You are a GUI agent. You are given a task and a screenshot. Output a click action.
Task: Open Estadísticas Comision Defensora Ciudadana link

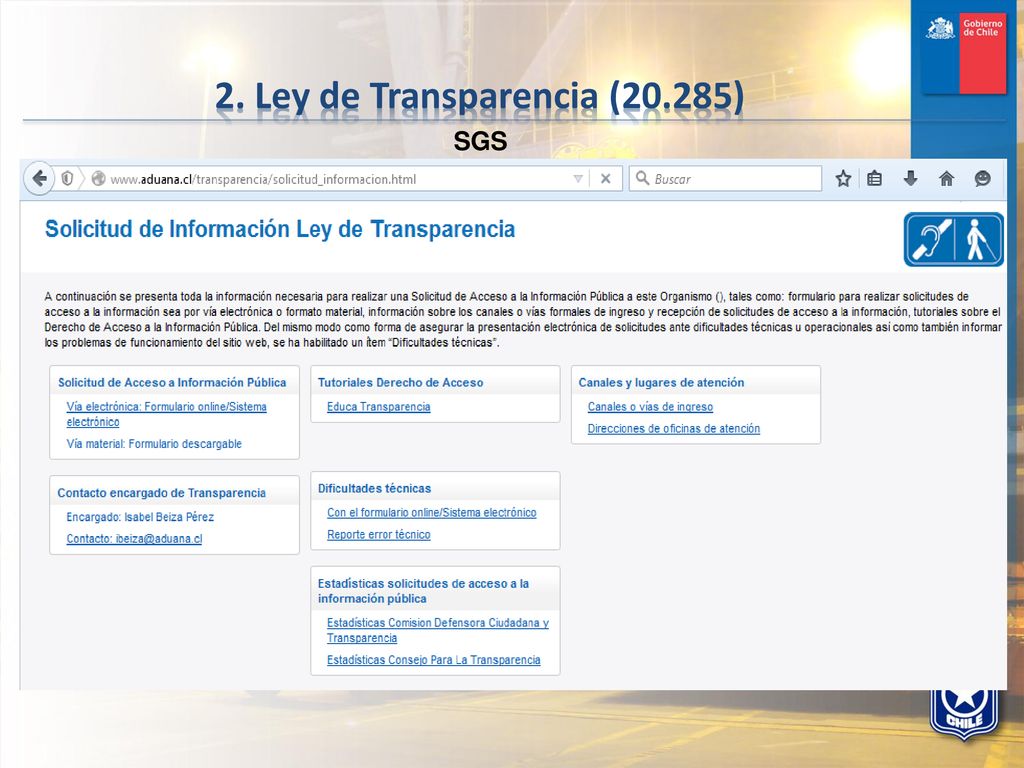tap(438, 630)
